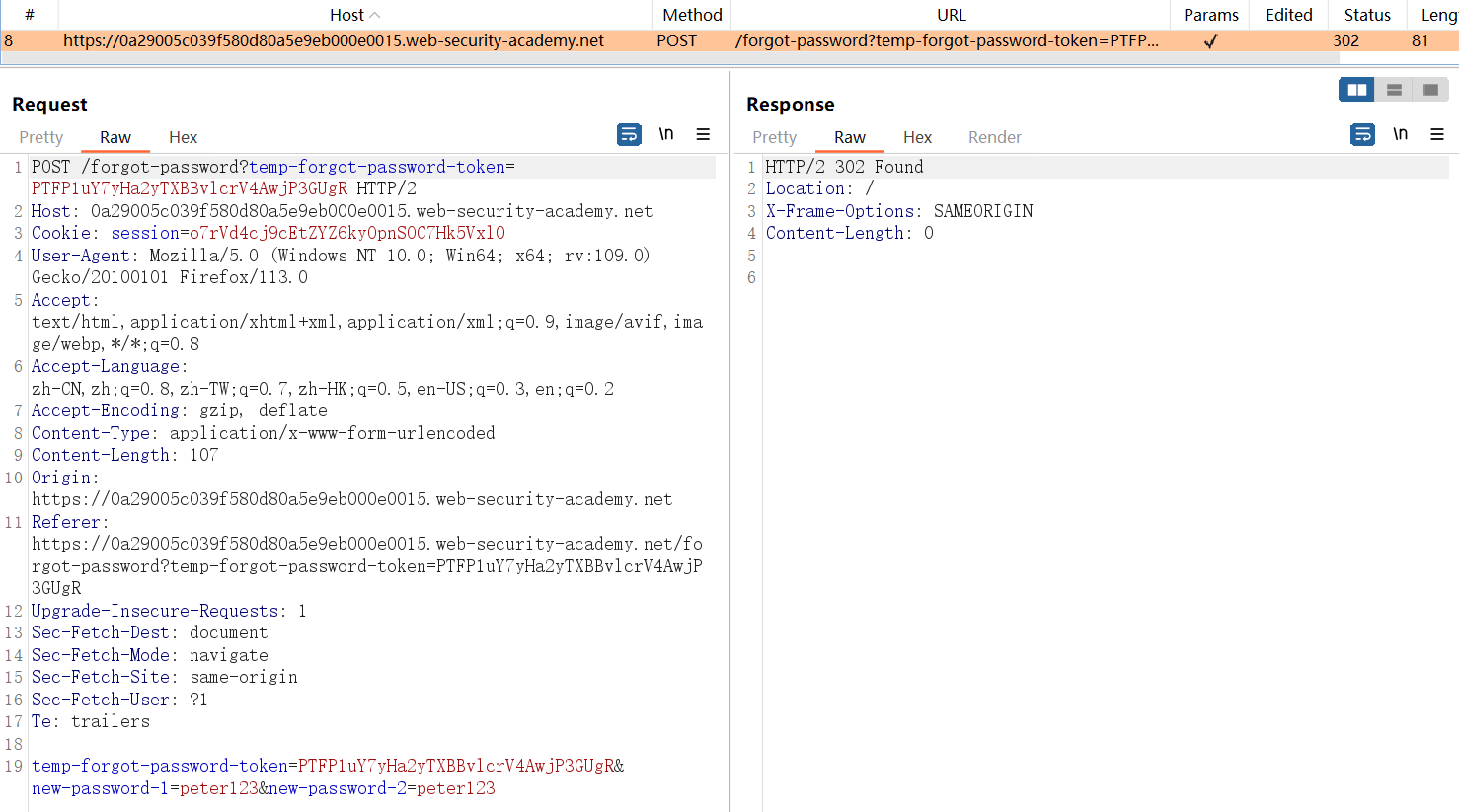
Task: Click the 'Content-Length: 0' response header
Action: click(849, 233)
